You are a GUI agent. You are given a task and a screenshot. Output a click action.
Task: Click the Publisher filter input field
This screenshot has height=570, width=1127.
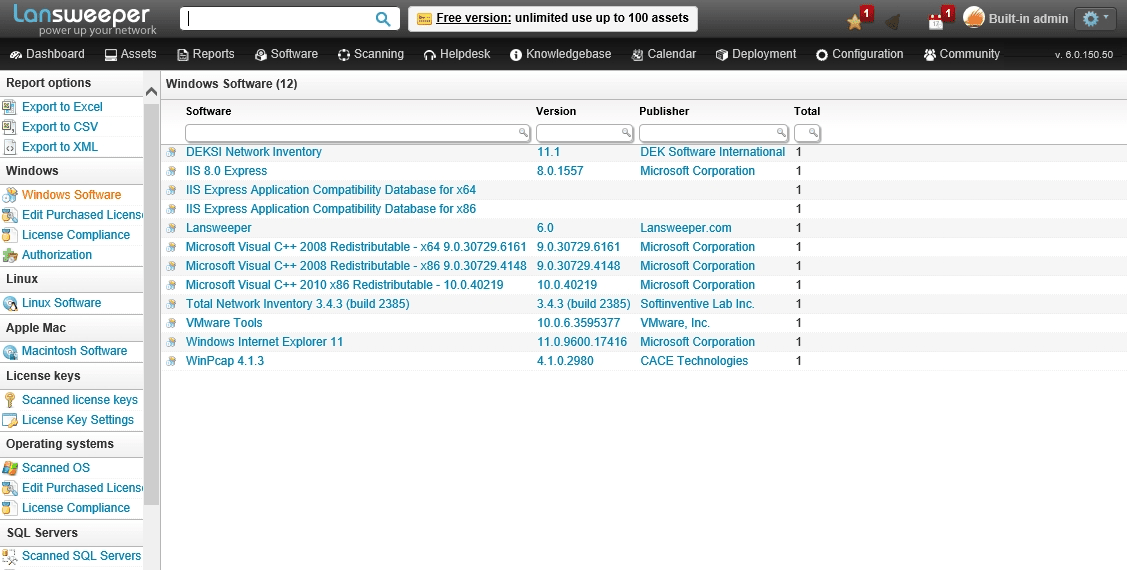714,133
